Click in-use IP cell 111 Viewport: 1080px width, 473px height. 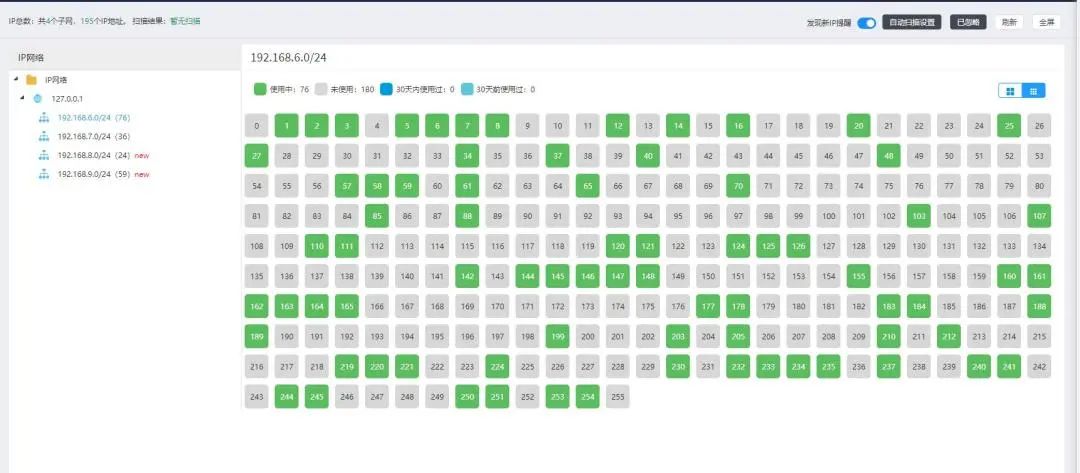pyautogui.click(x=347, y=246)
